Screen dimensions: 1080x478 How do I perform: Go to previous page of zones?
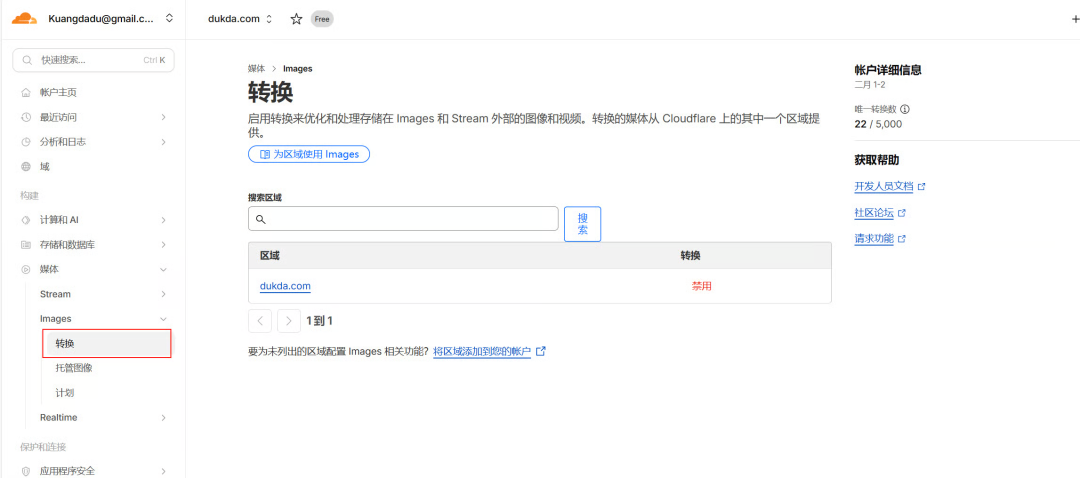point(260,320)
